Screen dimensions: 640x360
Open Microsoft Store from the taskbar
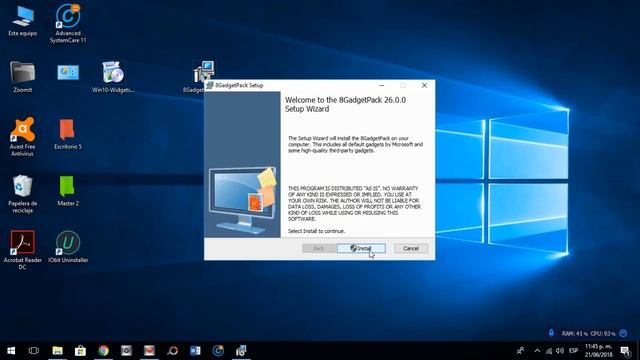click(x=80, y=351)
